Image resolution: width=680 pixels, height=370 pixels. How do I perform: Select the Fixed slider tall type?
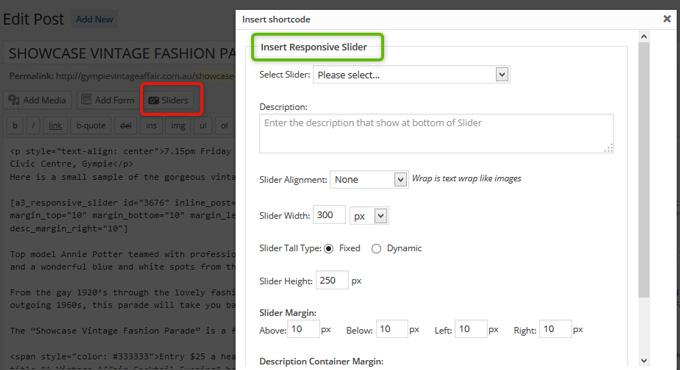point(329,249)
